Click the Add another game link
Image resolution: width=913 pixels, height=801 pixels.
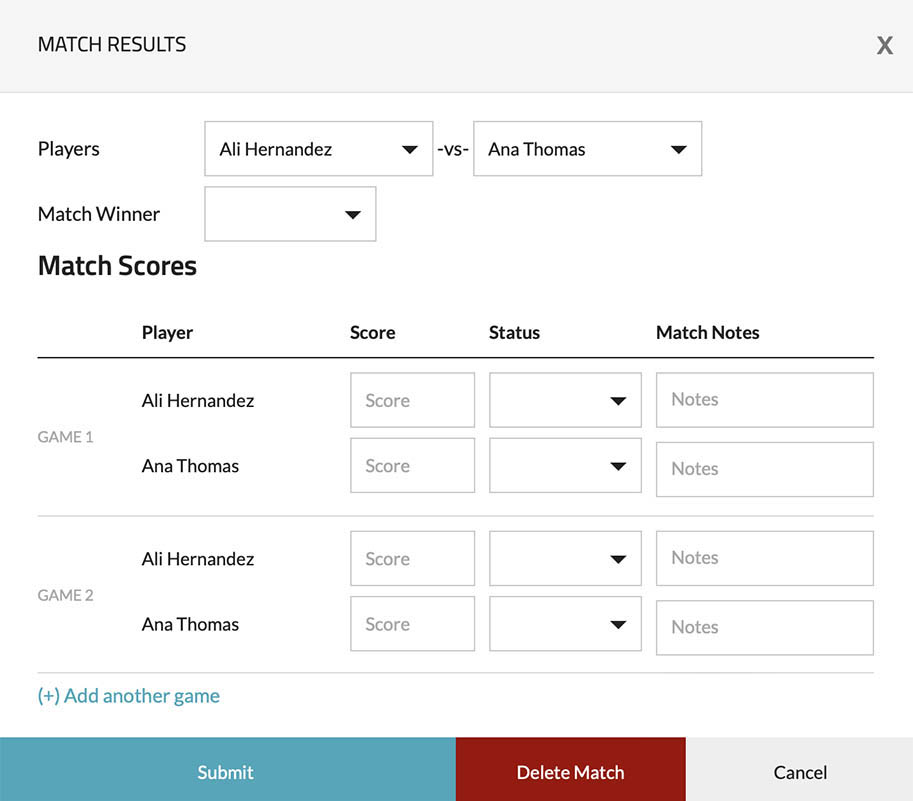[x=129, y=696]
